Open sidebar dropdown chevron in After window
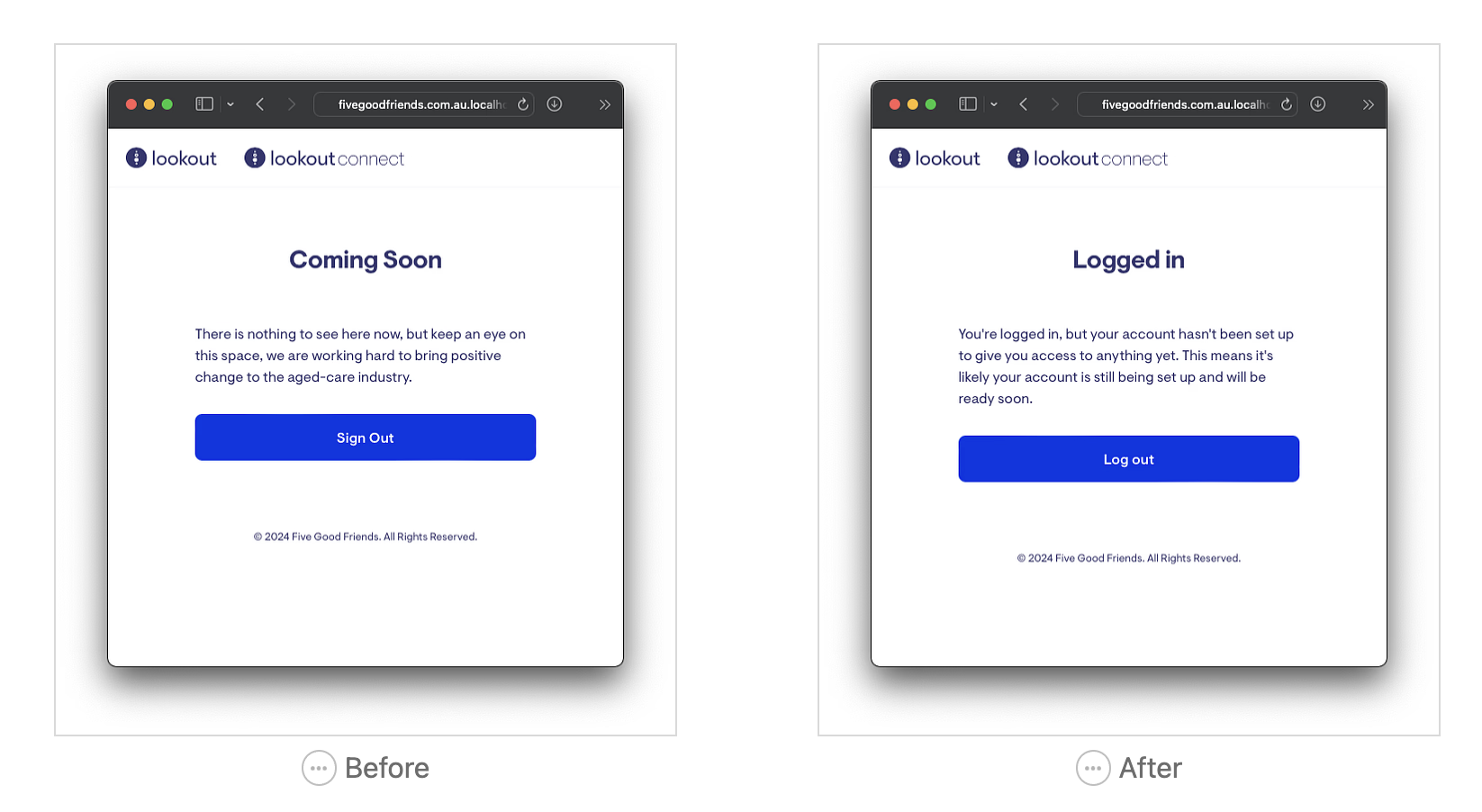Screen dimensions: 1482x812 click(994, 104)
